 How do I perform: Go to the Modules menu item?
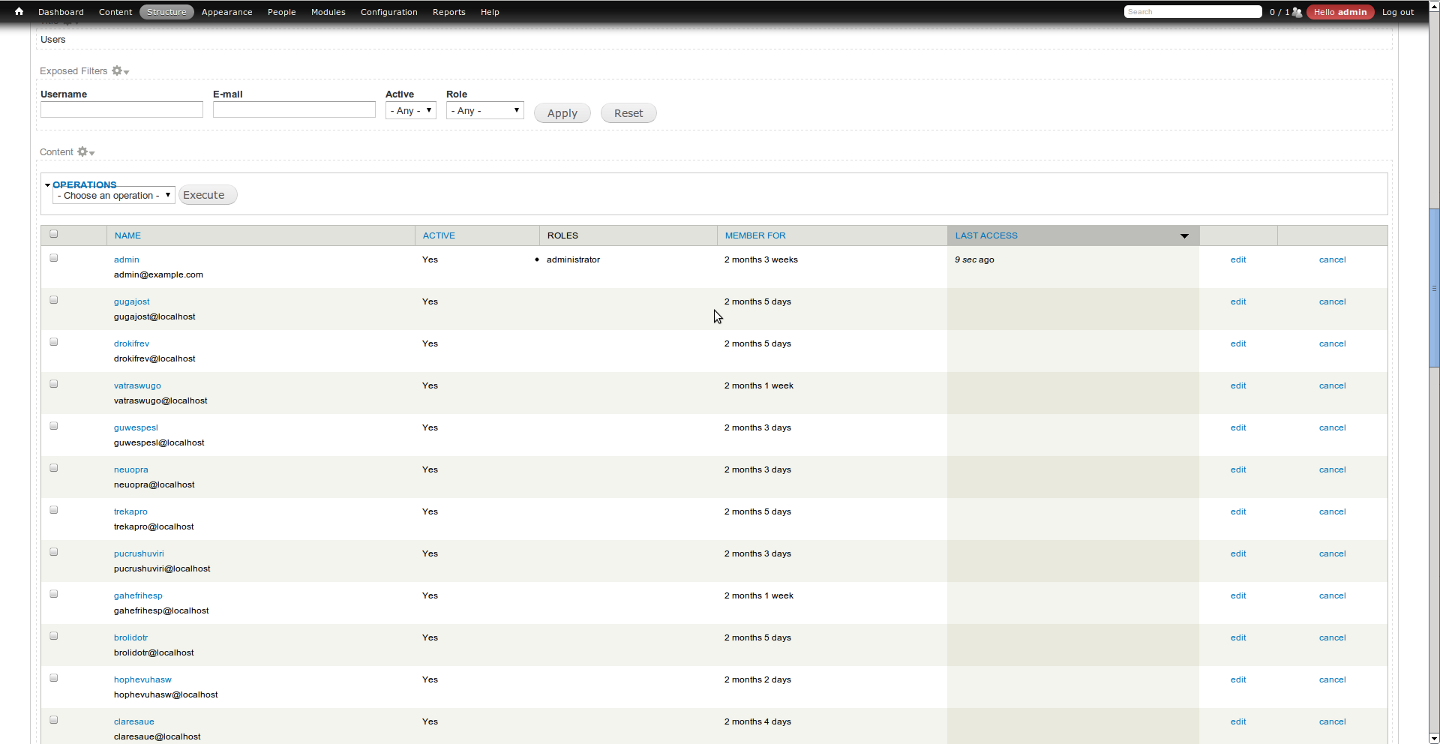click(x=328, y=12)
